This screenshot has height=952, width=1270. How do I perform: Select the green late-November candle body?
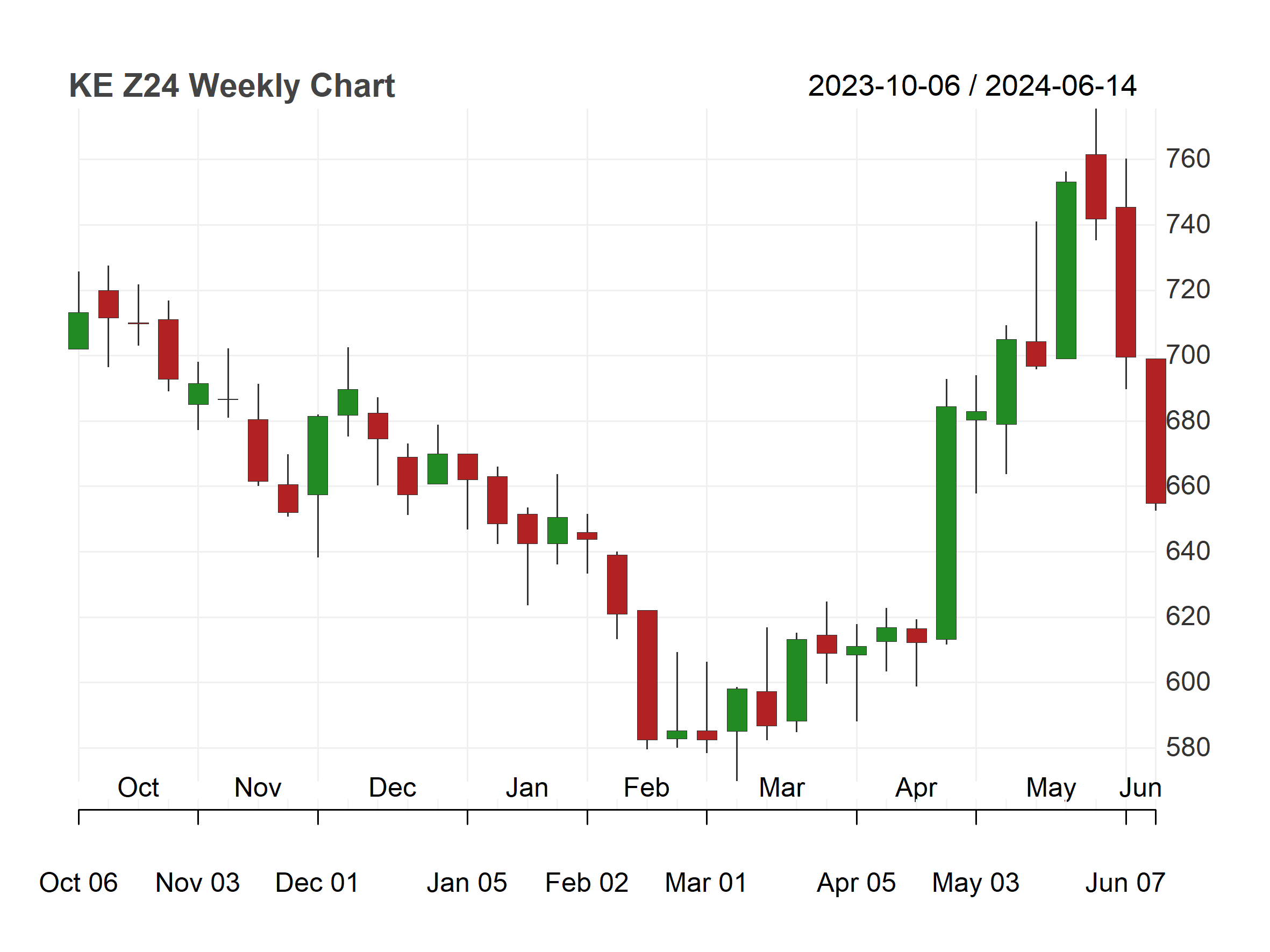point(317,456)
